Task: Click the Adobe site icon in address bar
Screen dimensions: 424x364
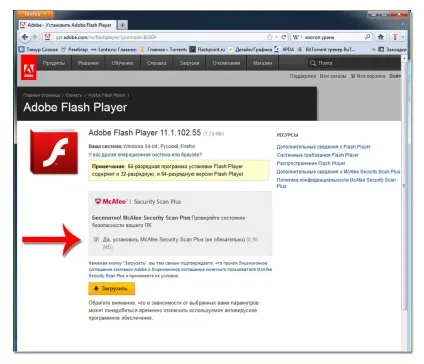Action: [47, 37]
